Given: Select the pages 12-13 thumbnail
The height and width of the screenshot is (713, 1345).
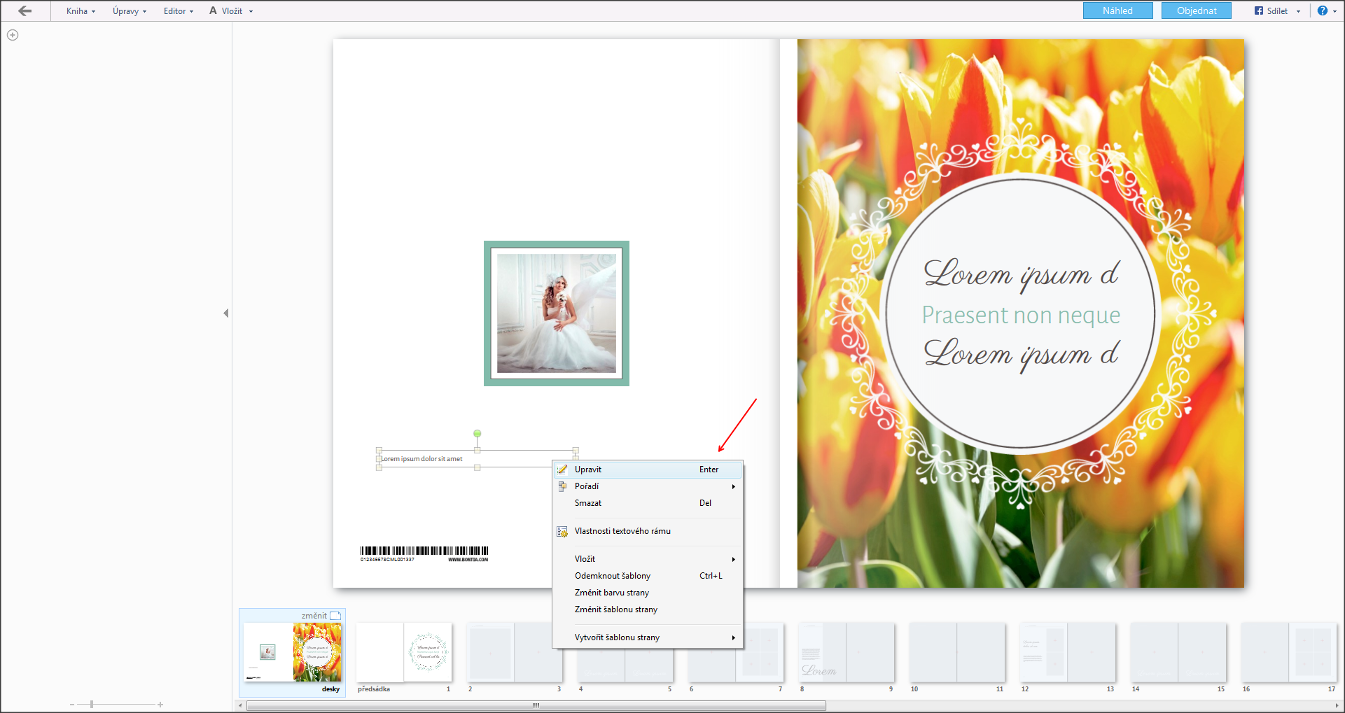Looking at the screenshot, I should (1067, 653).
